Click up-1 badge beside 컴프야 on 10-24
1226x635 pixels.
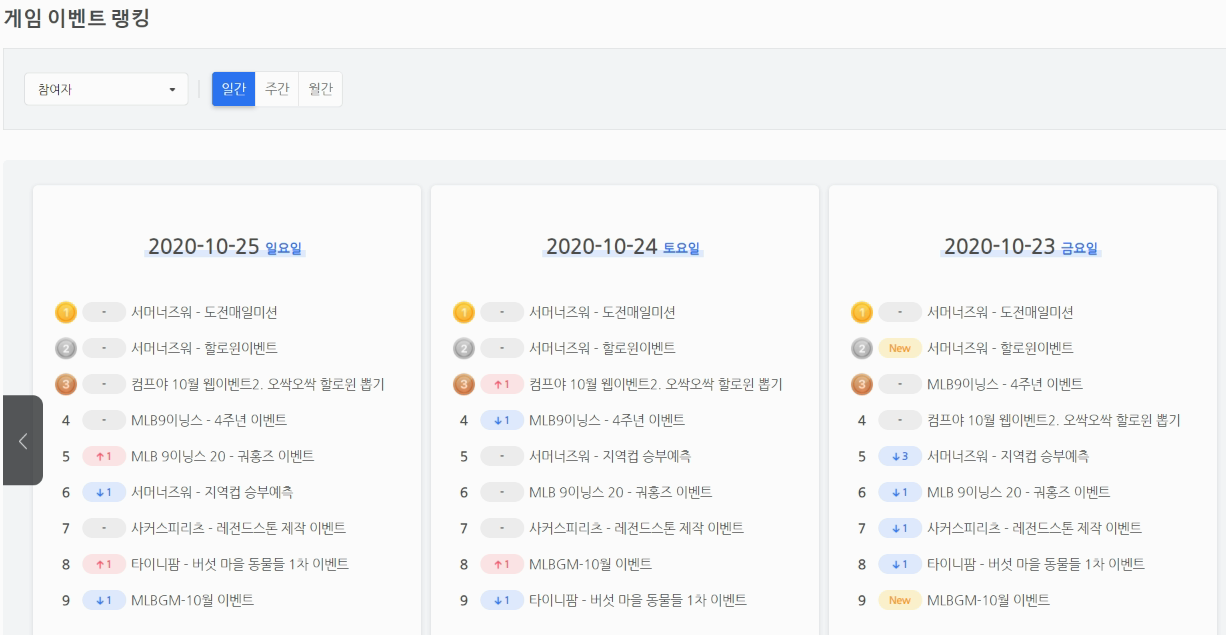pyautogui.click(x=502, y=384)
